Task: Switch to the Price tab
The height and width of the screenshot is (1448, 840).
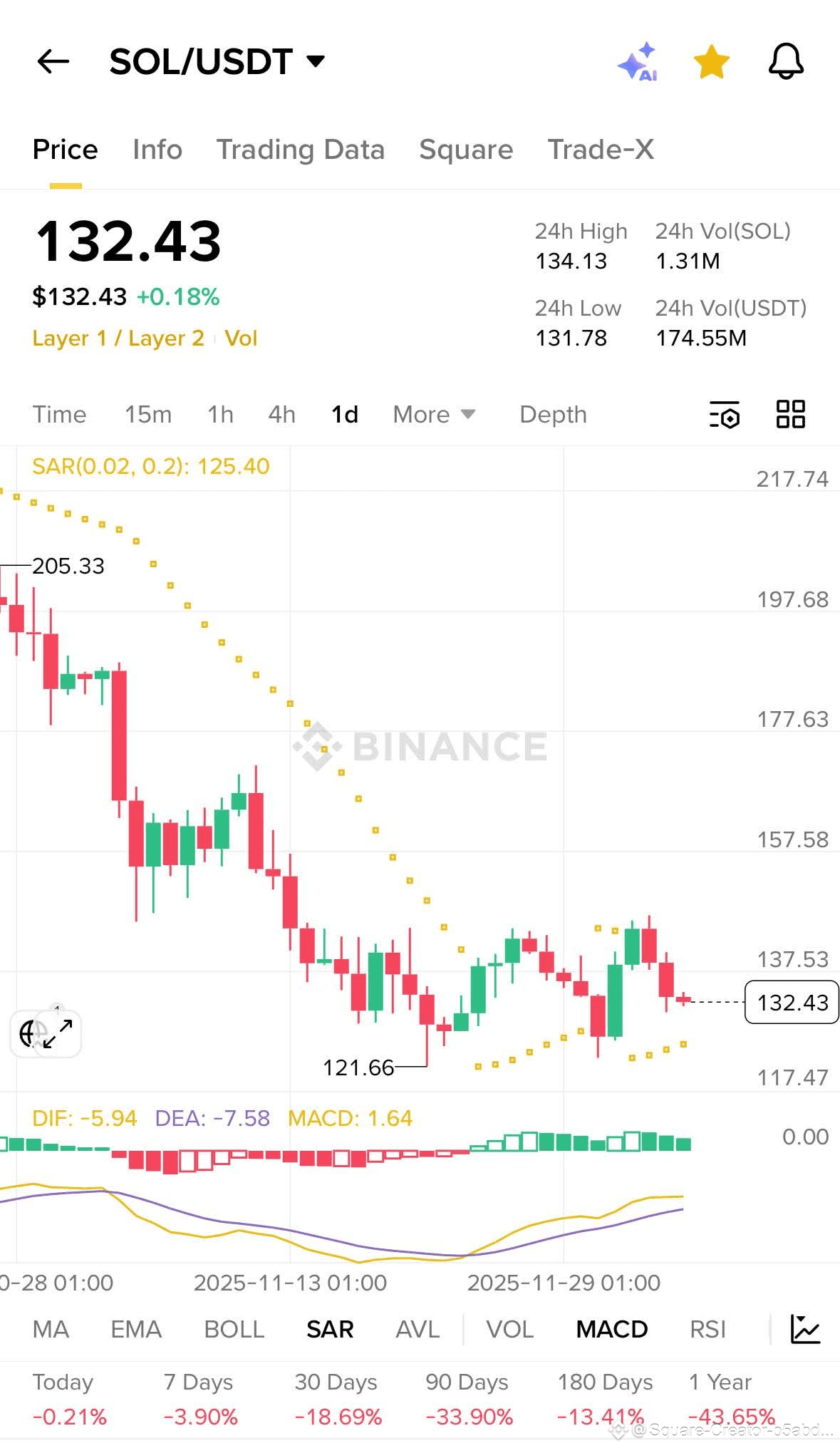Action: click(66, 150)
